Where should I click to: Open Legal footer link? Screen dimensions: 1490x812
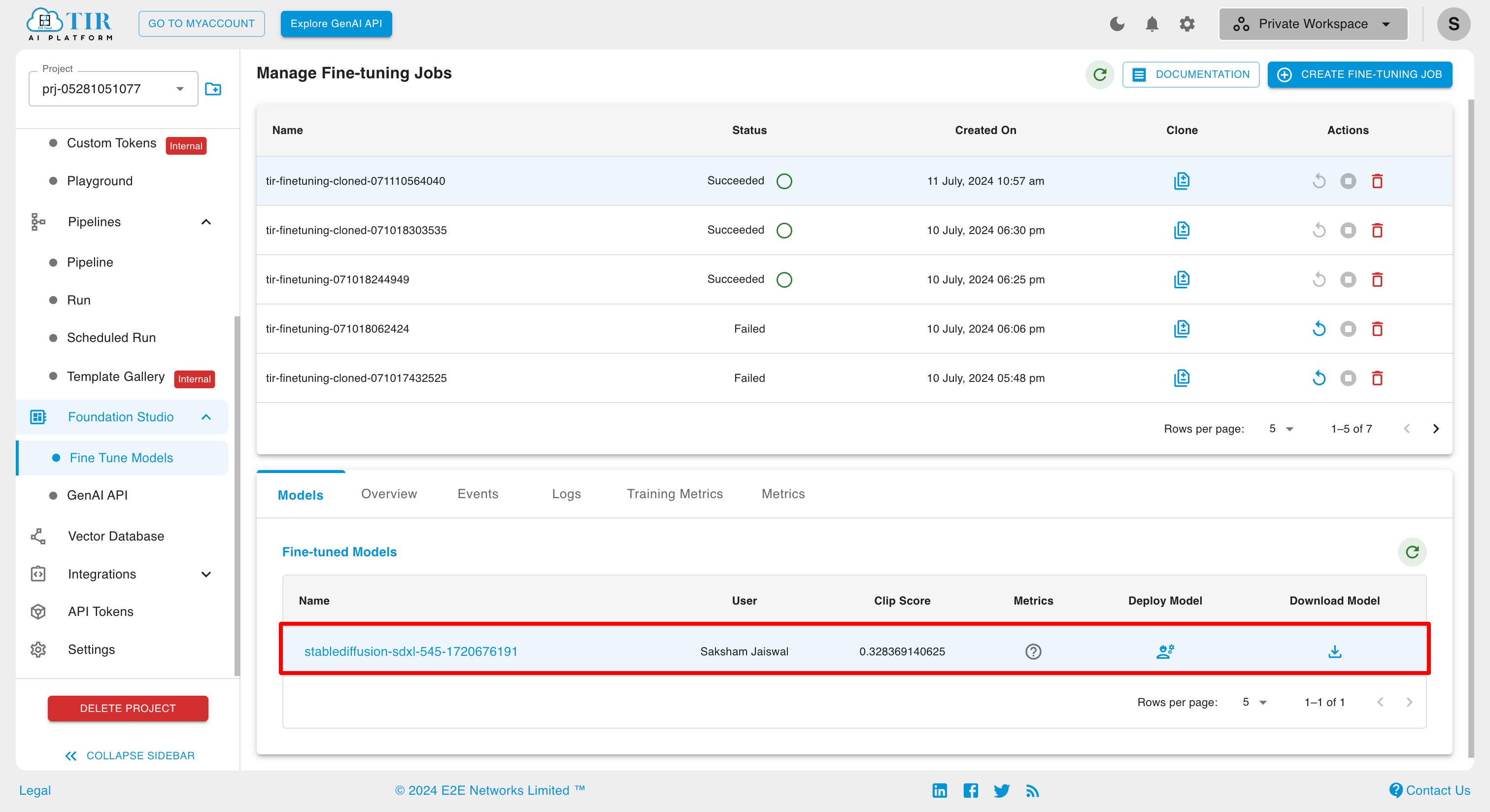pos(34,790)
